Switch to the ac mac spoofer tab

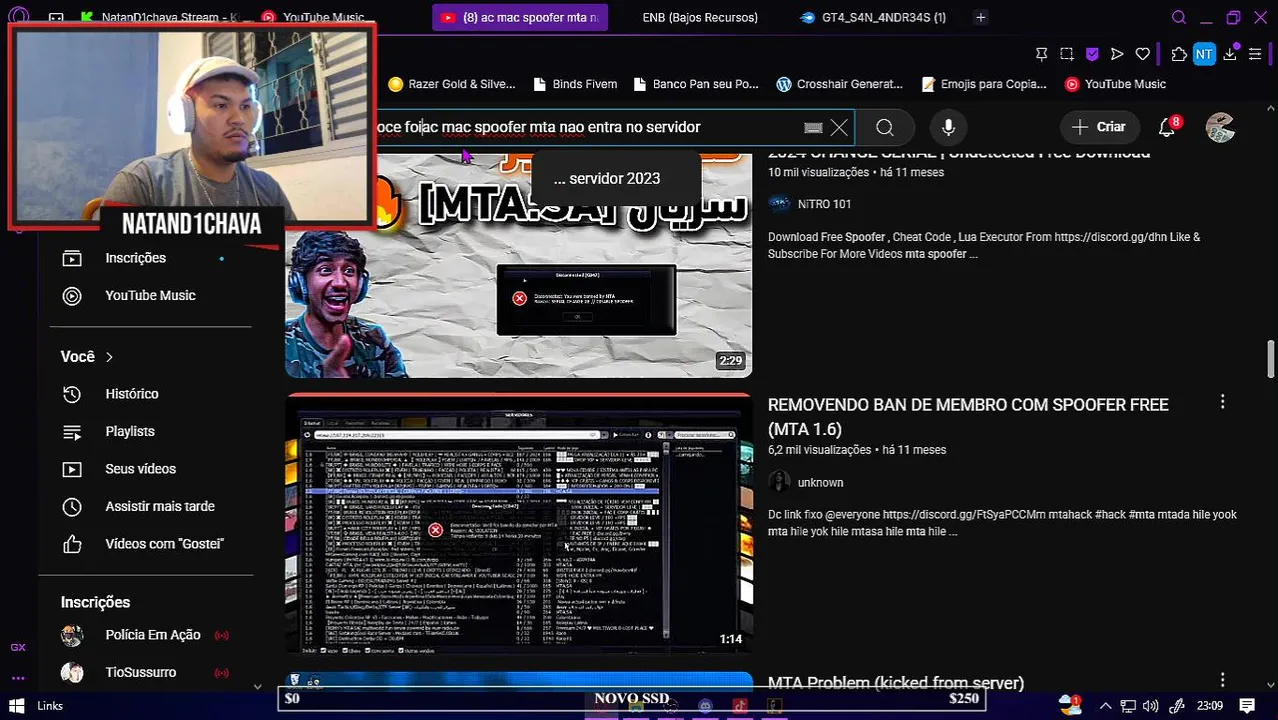520,17
